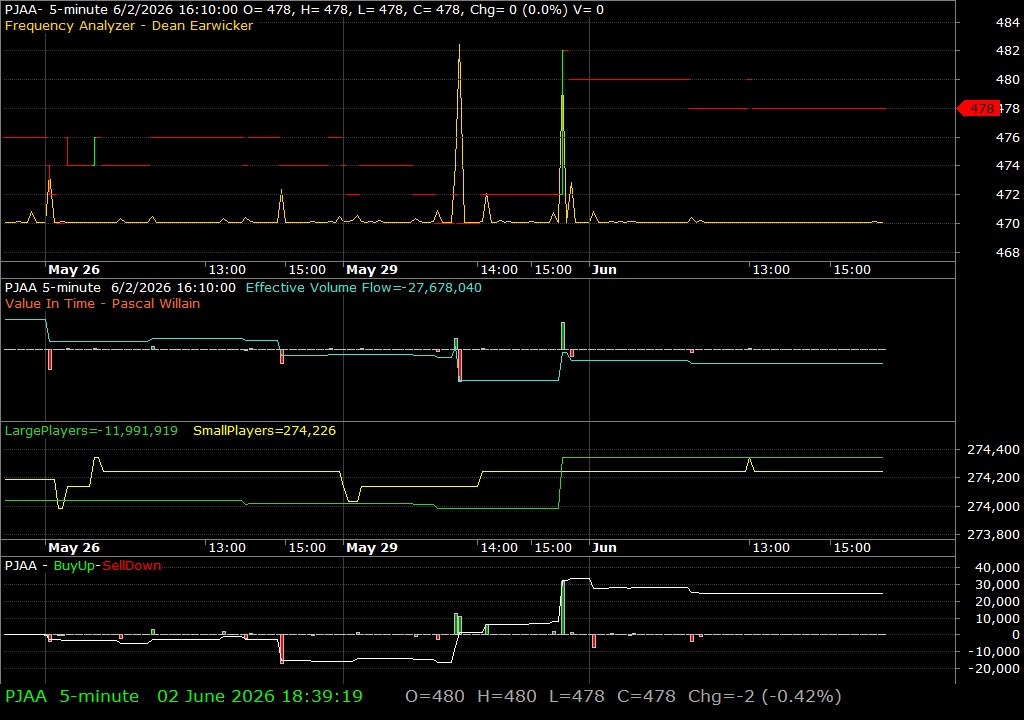Click the green 'BuyUp' legend label
1024x720 pixels.
[74, 565]
